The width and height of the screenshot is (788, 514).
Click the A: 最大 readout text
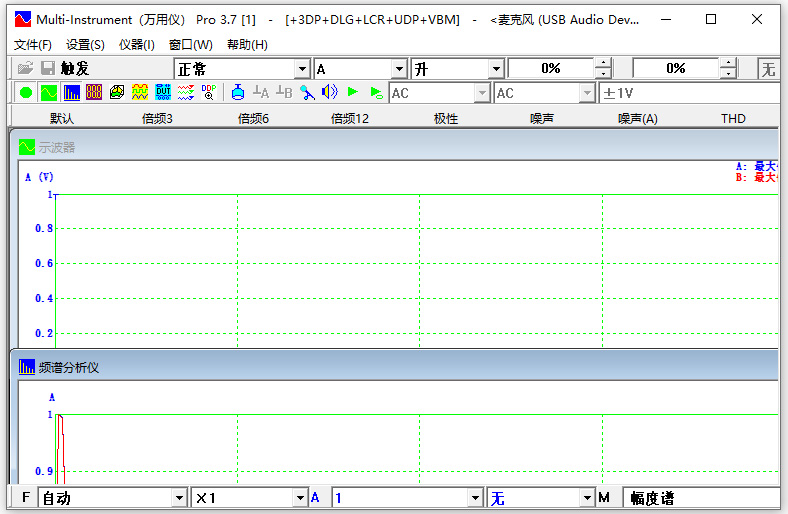(x=757, y=166)
